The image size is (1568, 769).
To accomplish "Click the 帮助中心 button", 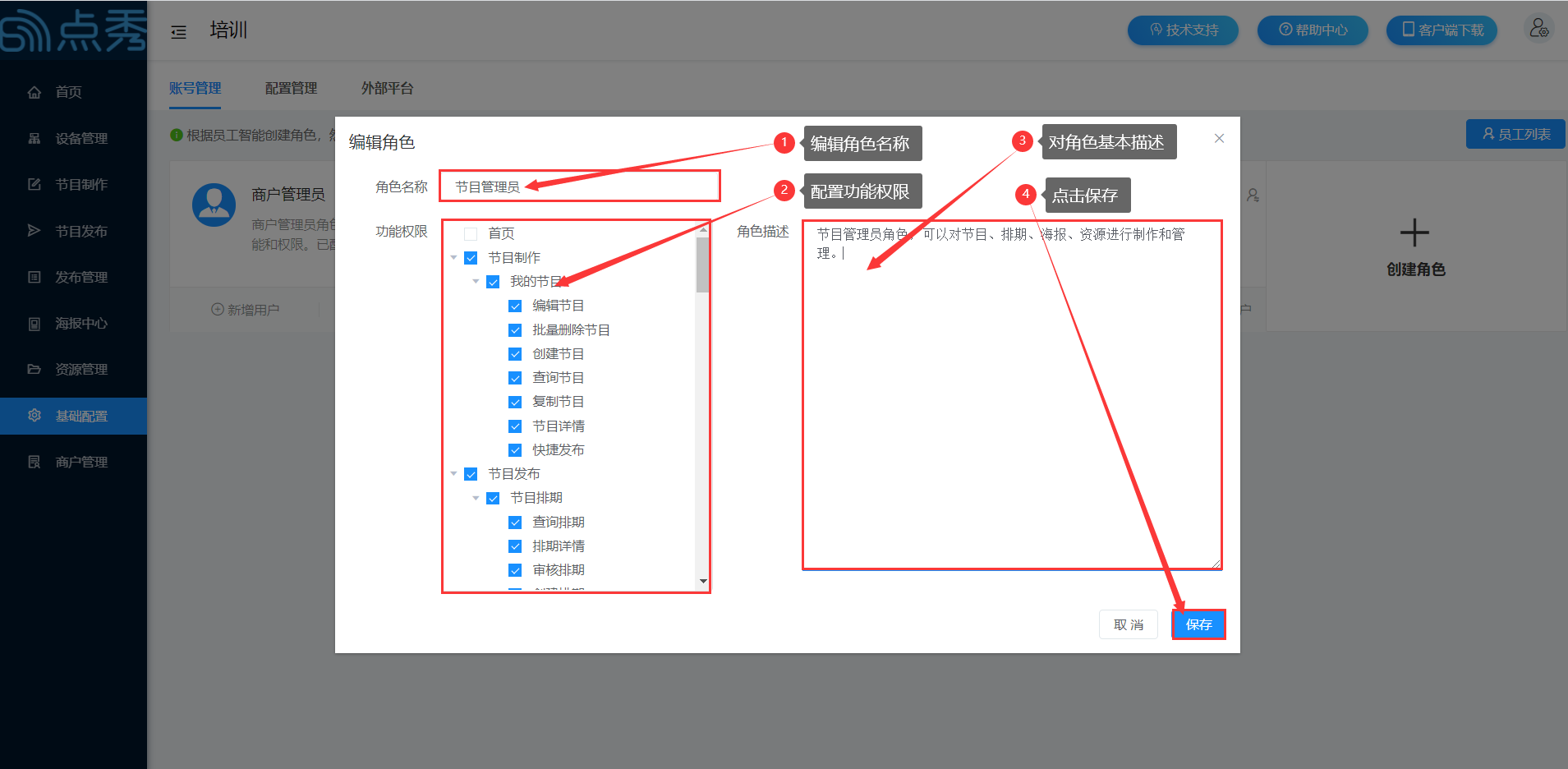I will pyautogui.click(x=1313, y=30).
